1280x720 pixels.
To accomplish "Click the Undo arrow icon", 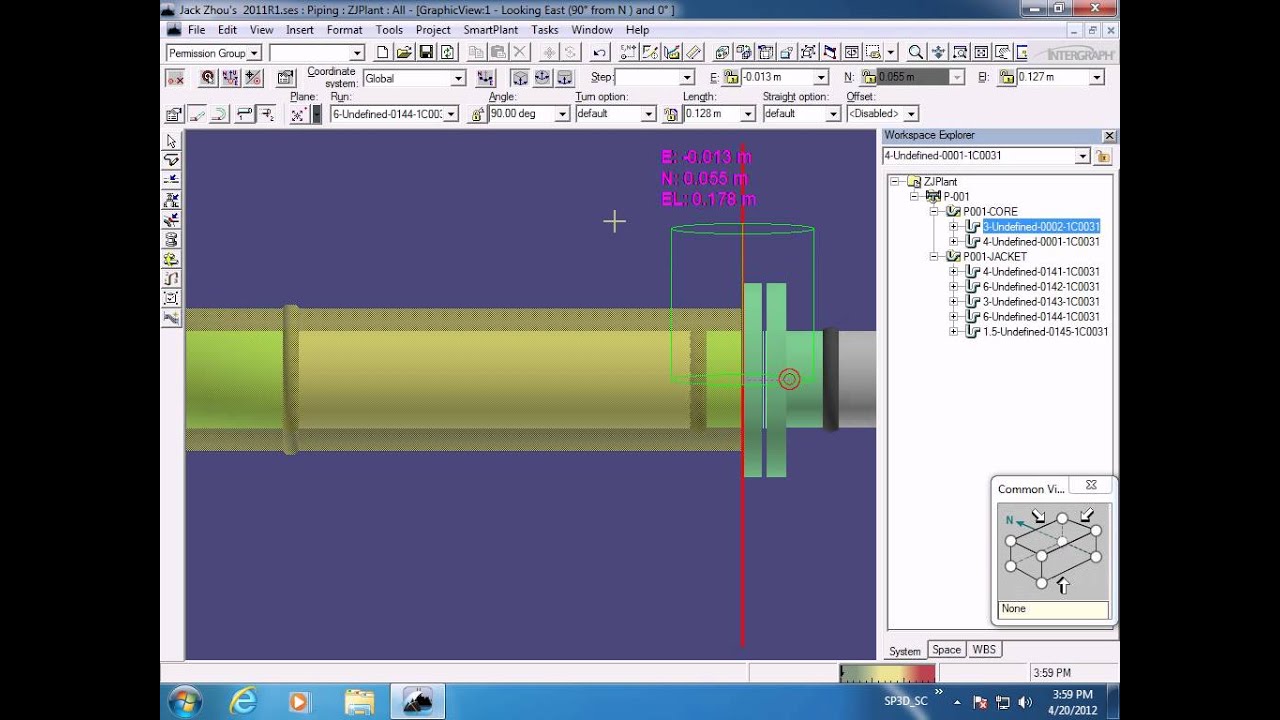I will tap(599, 53).
